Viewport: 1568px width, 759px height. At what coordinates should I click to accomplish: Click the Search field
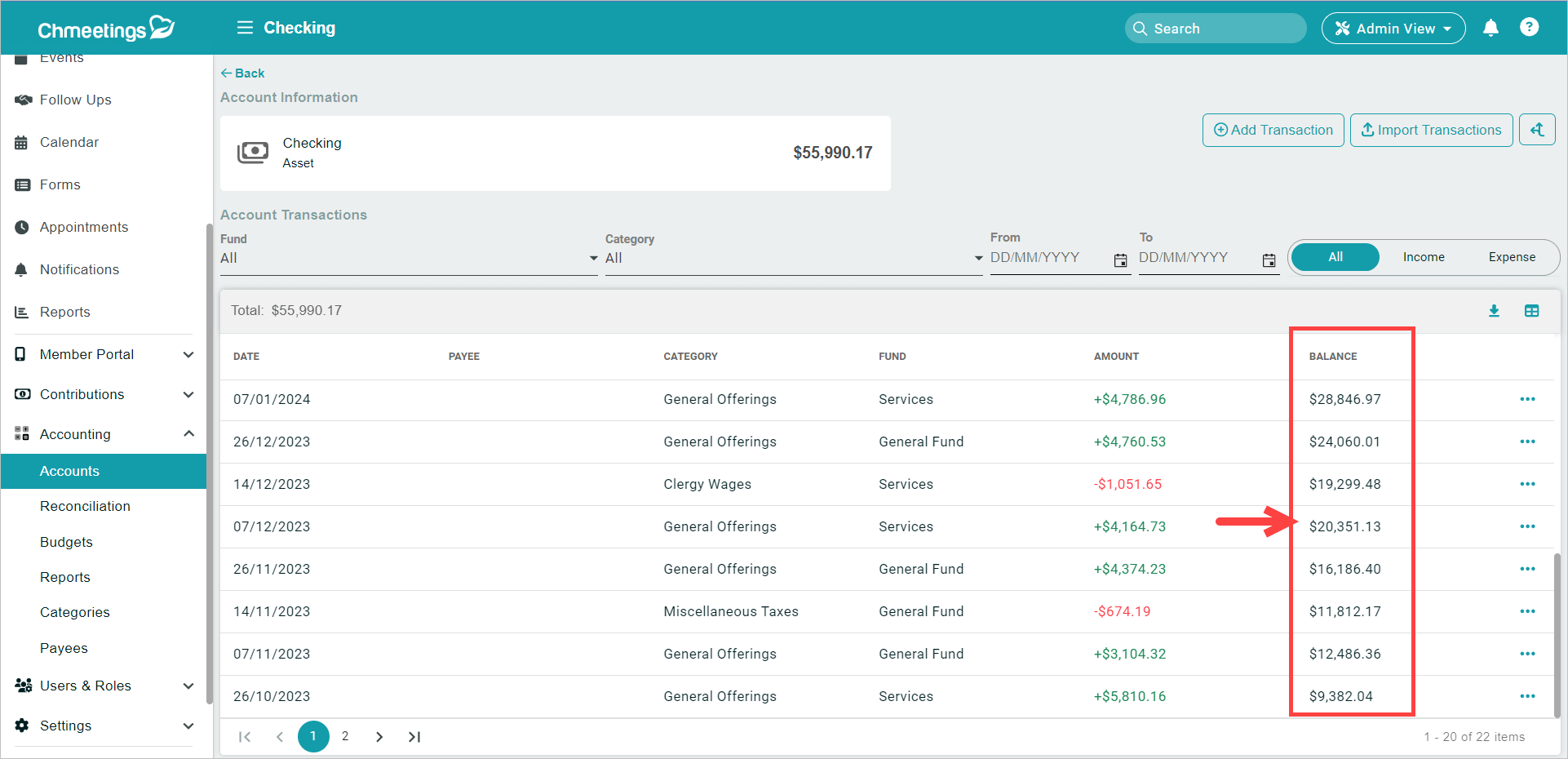click(x=1216, y=29)
